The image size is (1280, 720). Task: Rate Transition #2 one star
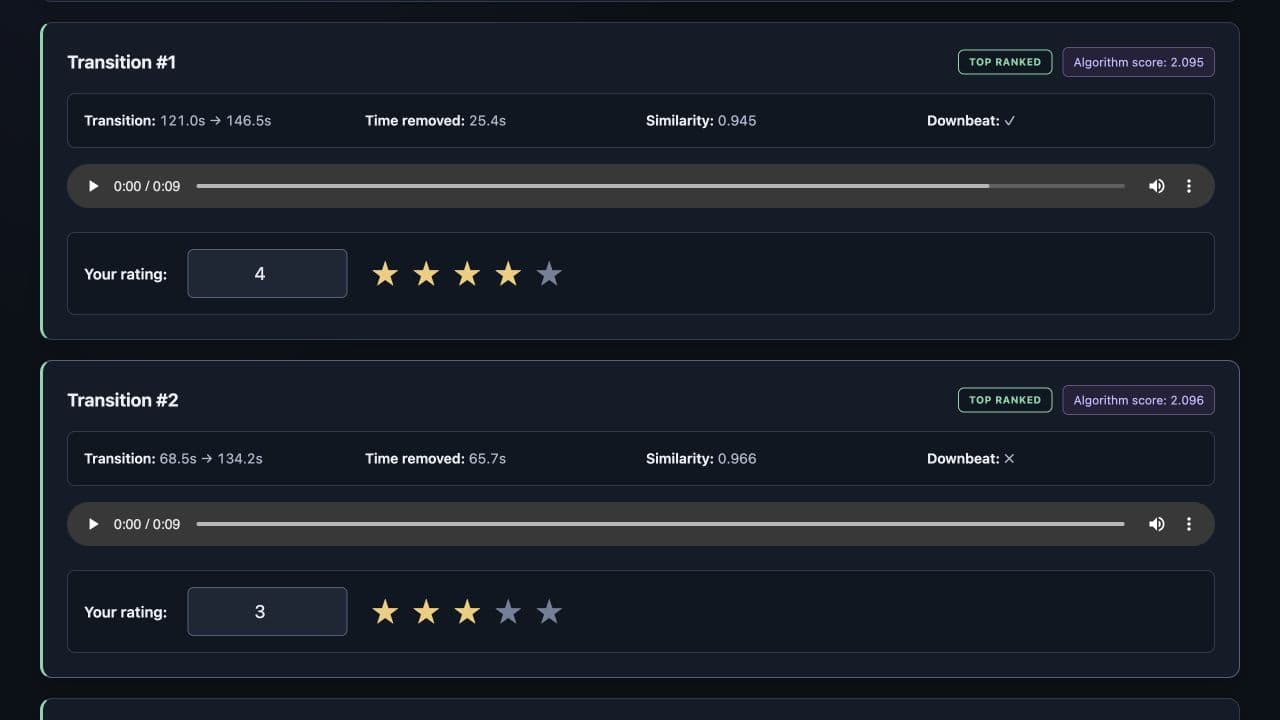(385, 612)
